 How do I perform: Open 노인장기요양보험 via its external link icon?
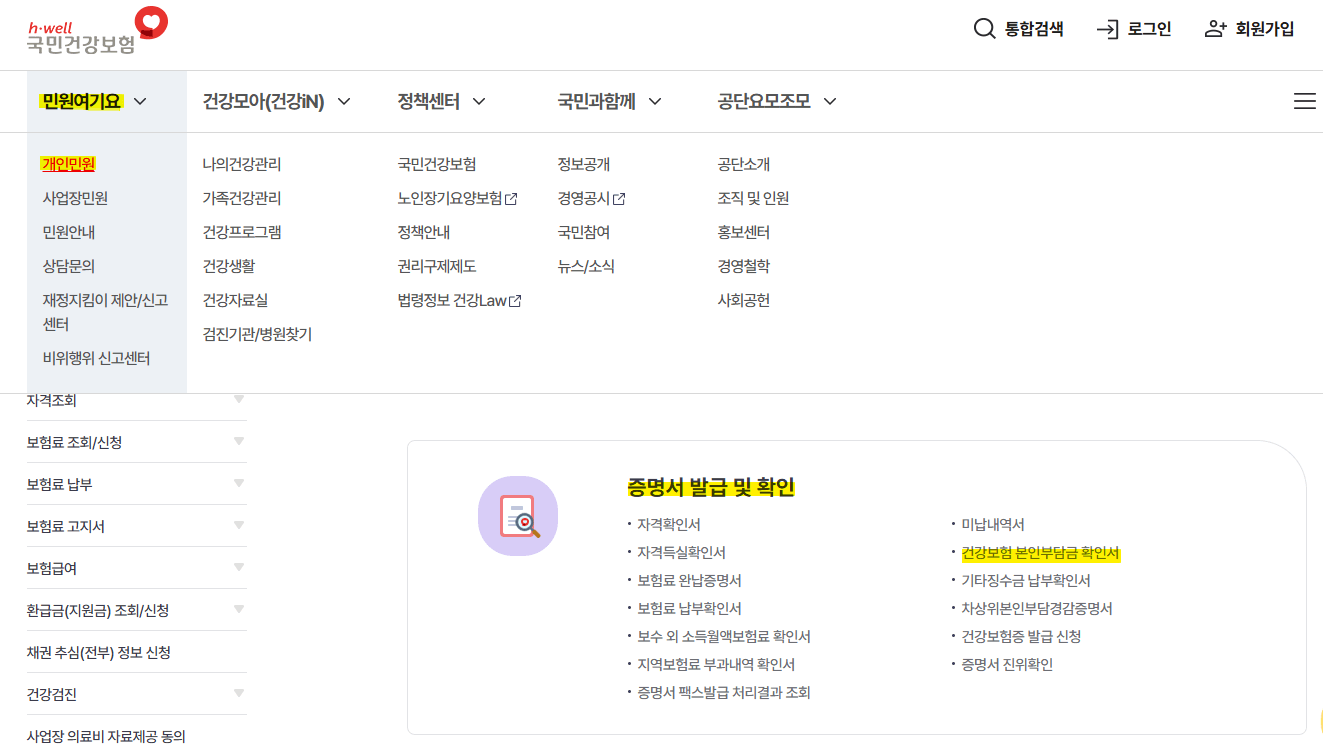tap(513, 198)
